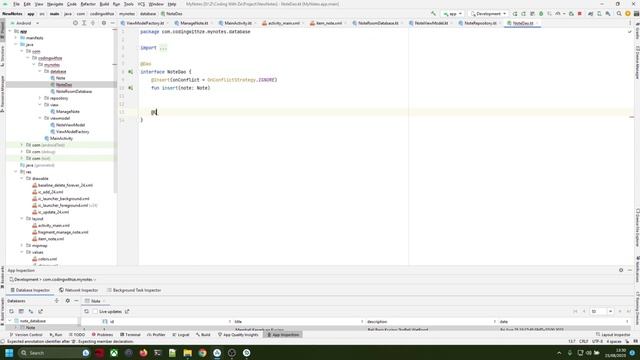Image resolution: width=640 pixels, height=360 pixels.
Task: Click the green Debug bug icon
Action: 541,13
